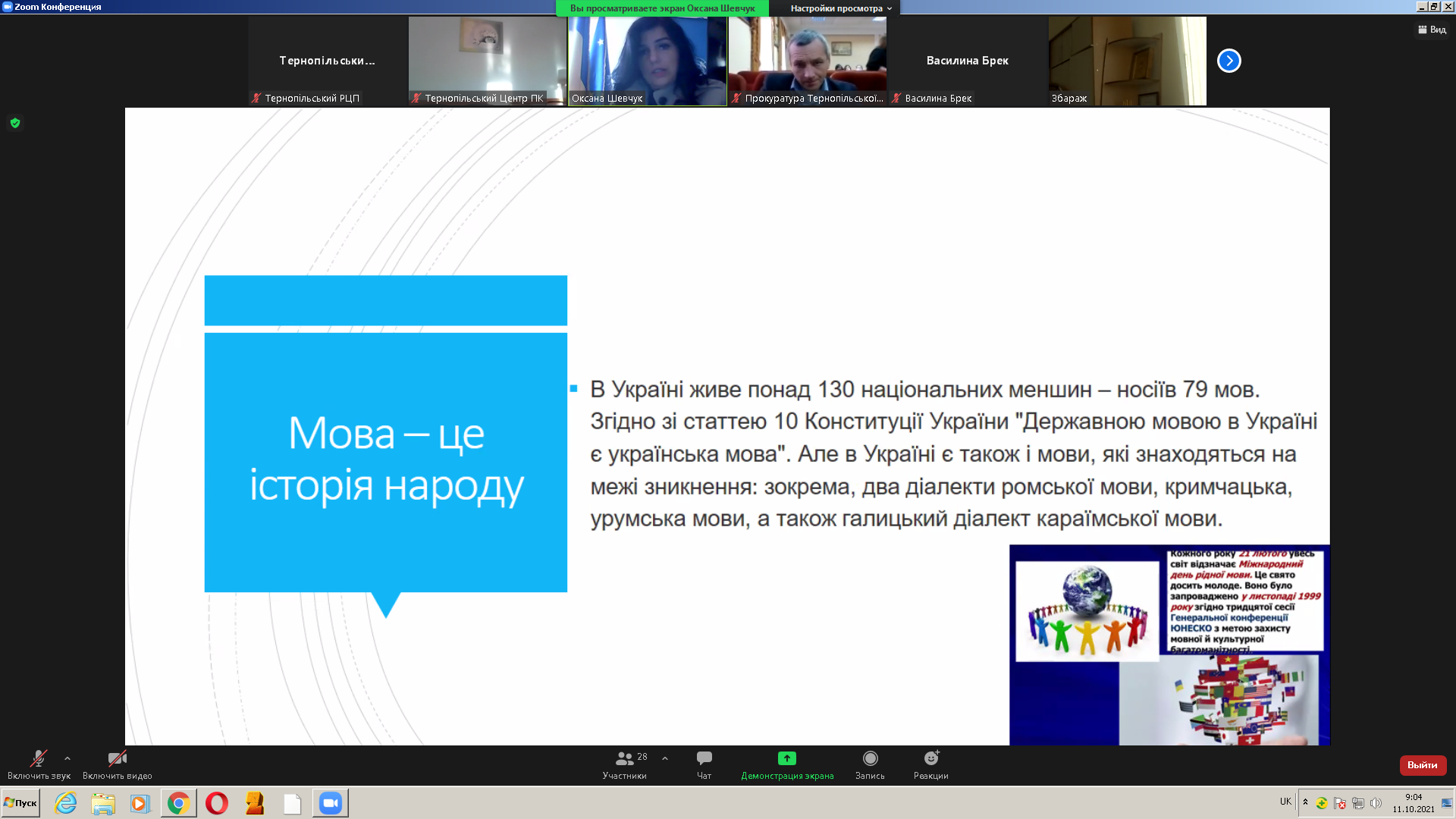Launch Internet Explorer from taskbar
1456x819 pixels.
click(66, 803)
